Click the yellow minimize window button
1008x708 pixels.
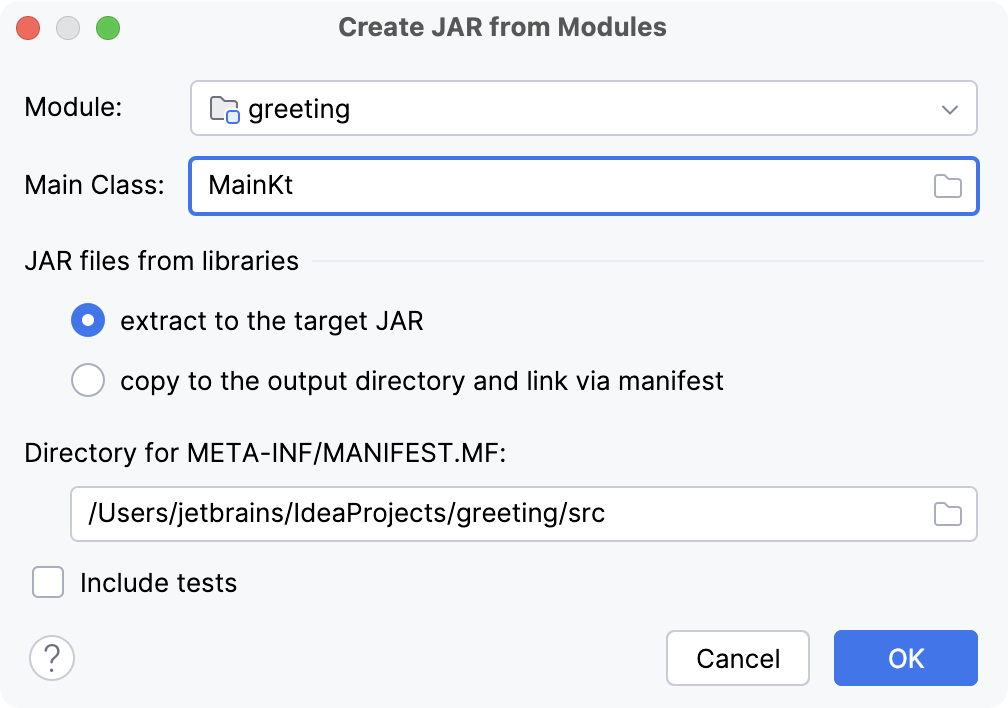coord(68,28)
